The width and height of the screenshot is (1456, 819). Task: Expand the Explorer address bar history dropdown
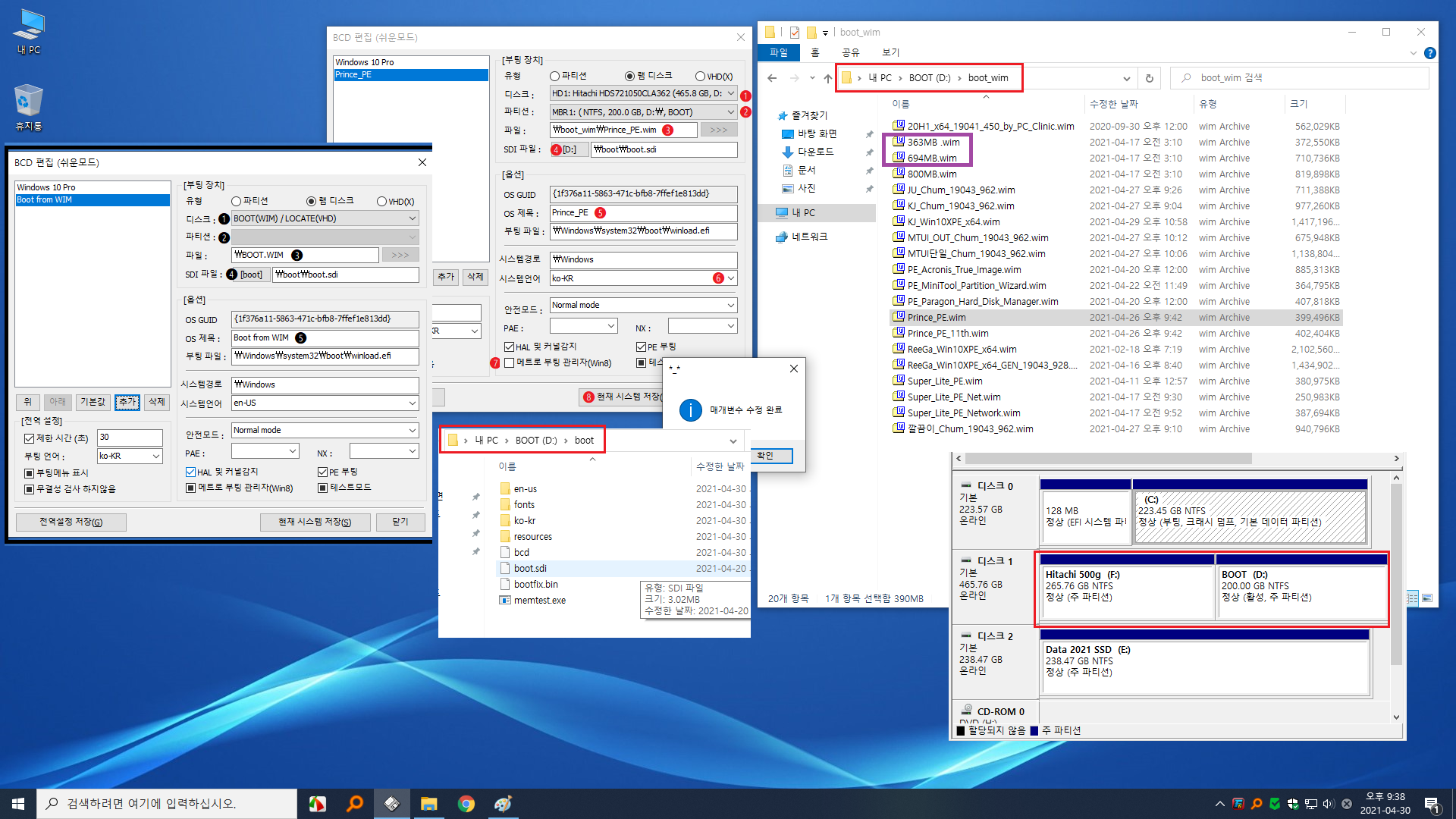1126,78
